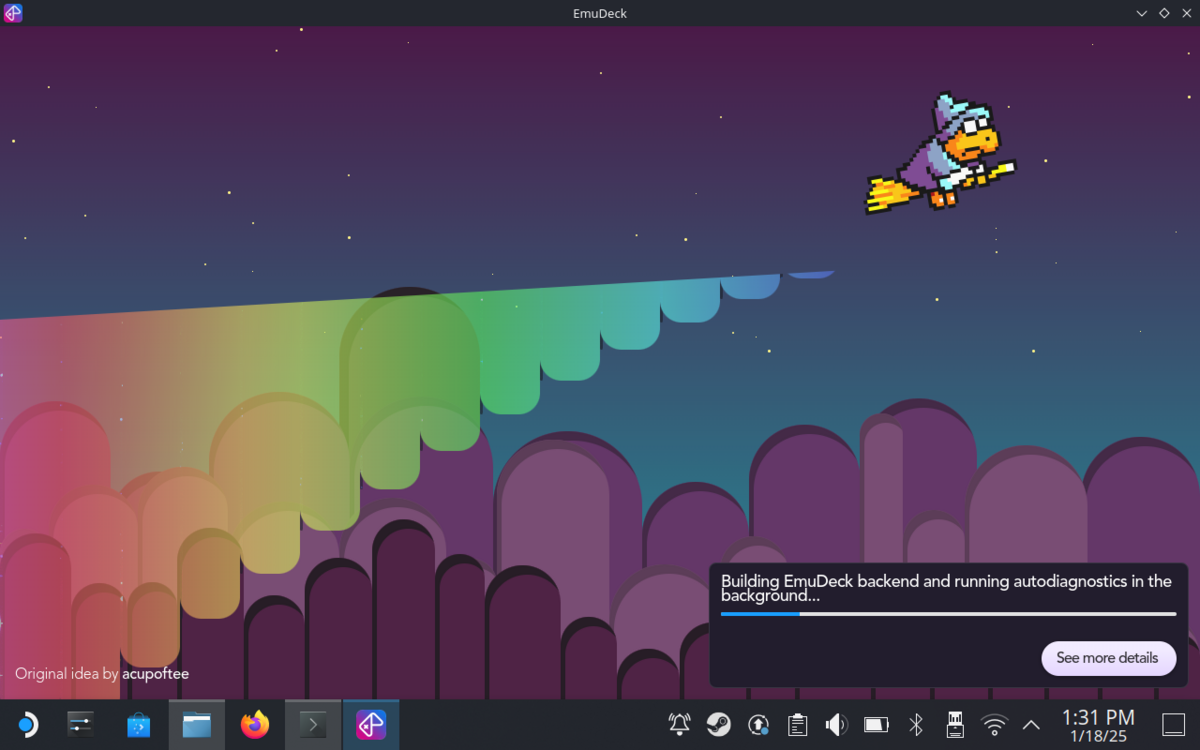Viewport: 1200px width, 750px height.
Task: Click the Show Desktop button
Action: click(x=1173, y=724)
